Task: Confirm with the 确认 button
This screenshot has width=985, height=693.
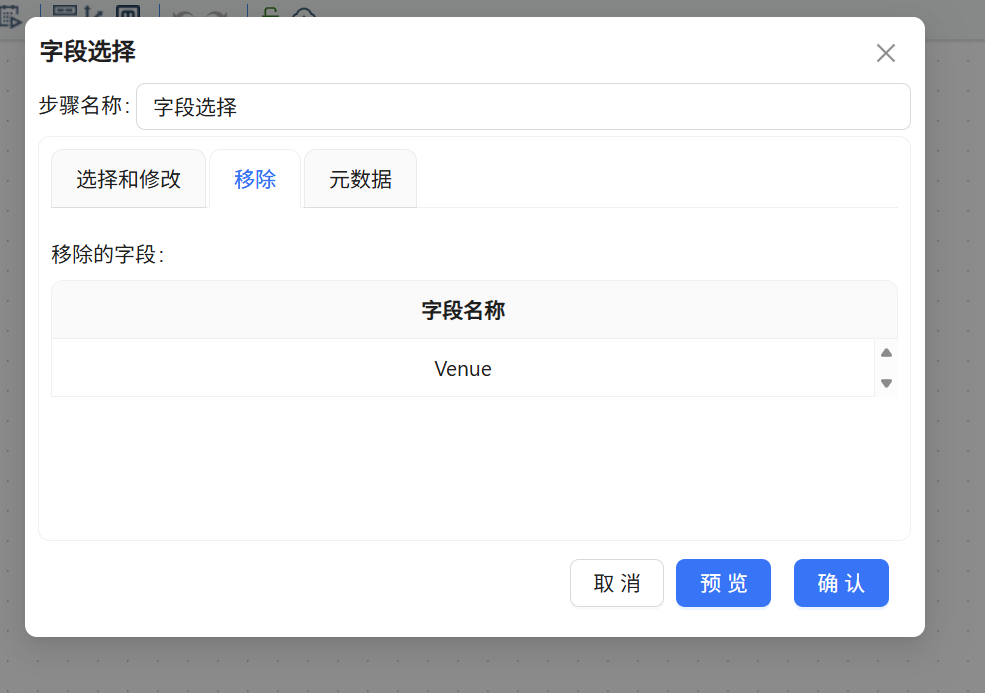Action: (x=841, y=583)
